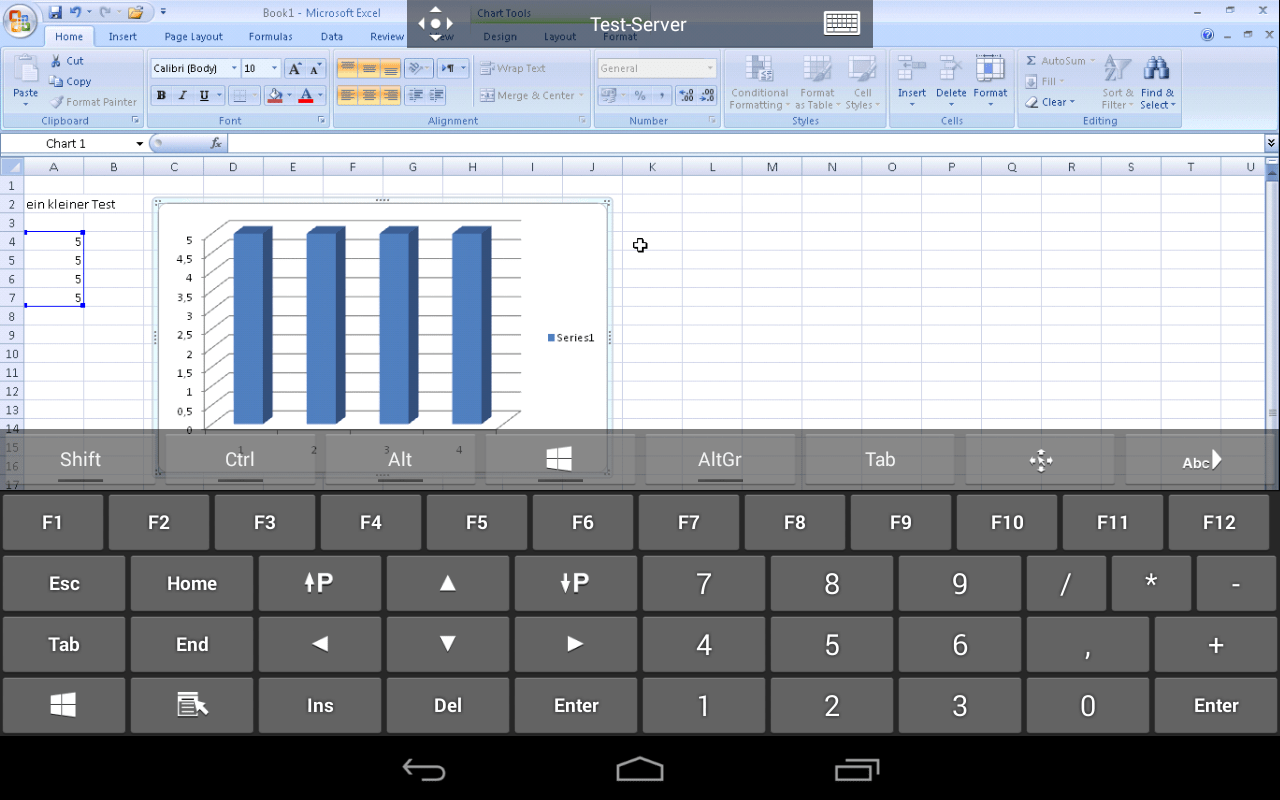
Task: Switch to the Page Layout tab
Action: pyautogui.click(x=194, y=37)
